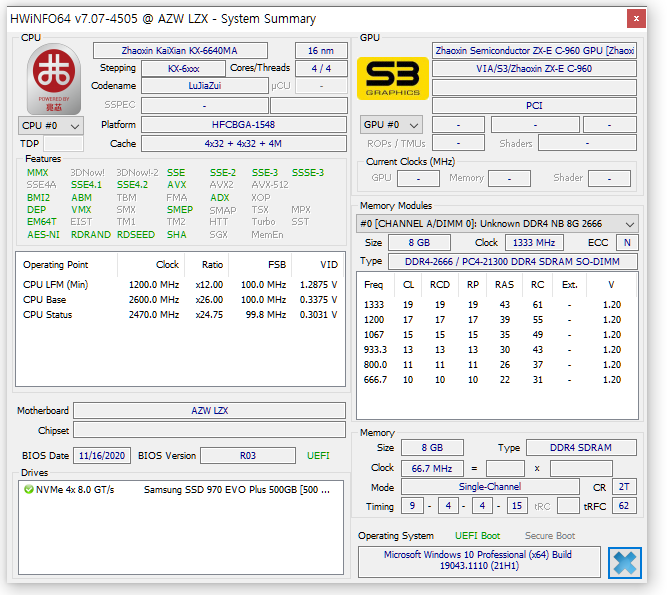This screenshot has height=595, width=667.
Task: Click the Mode field Single-Channel
Action: tap(490, 487)
